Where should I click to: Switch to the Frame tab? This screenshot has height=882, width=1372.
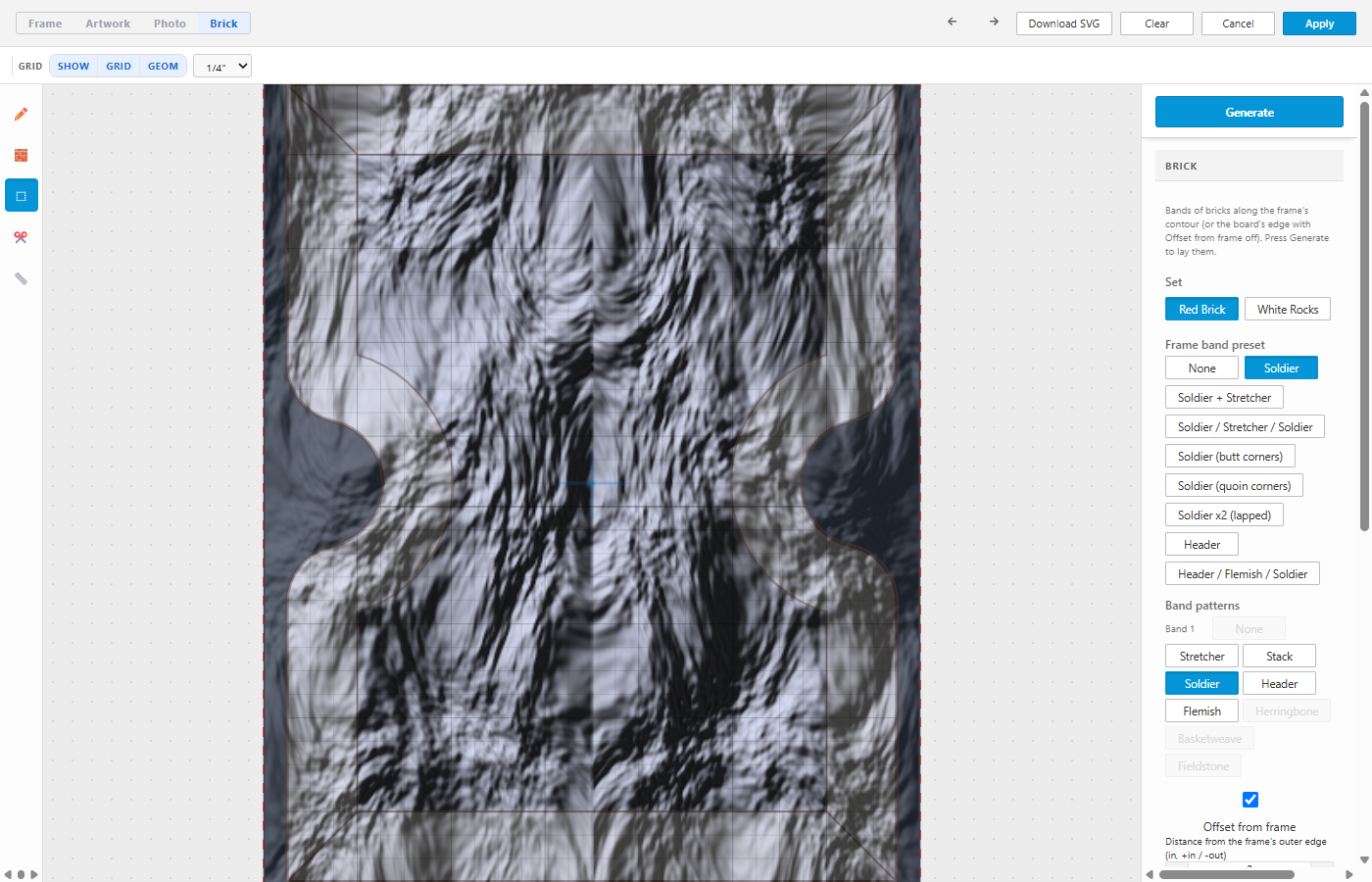coord(45,24)
